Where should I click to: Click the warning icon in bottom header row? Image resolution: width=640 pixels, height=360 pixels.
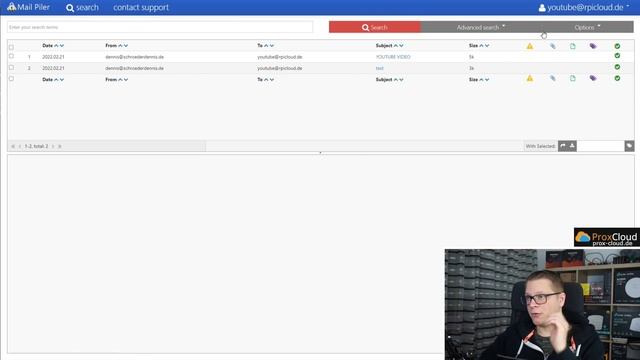[530, 78]
